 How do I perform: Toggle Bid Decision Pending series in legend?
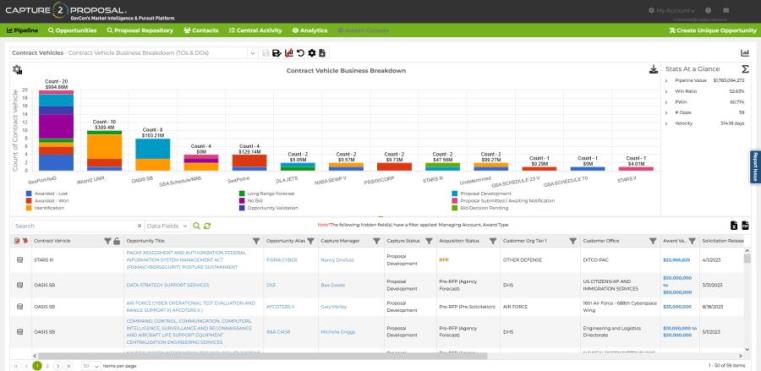tap(480, 208)
